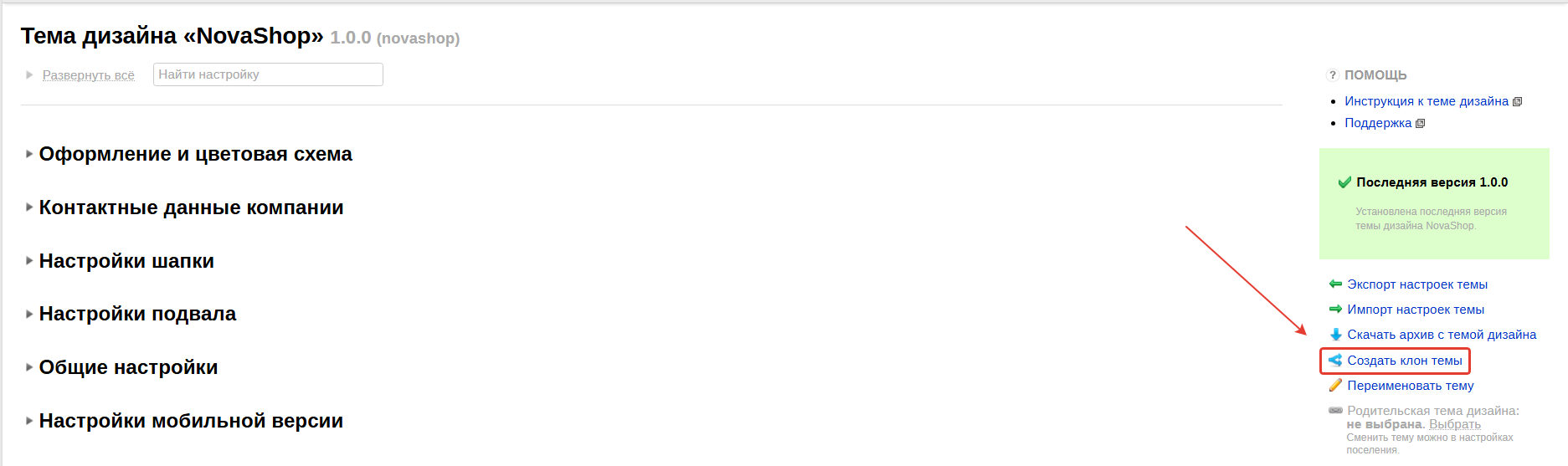This screenshot has height=466, width=1568.
Task: Click the clone theme share icon
Action: (1335, 361)
